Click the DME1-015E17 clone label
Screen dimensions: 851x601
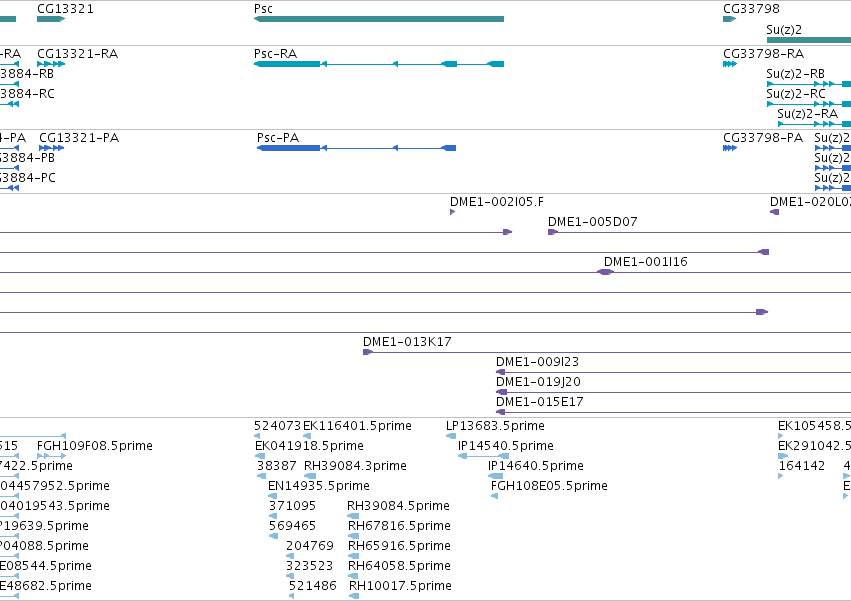pos(539,402)
